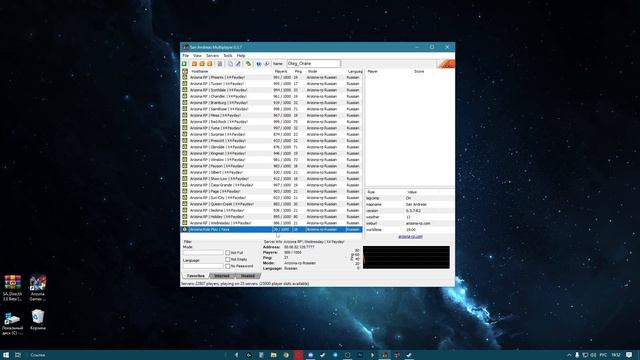This screenshot has height=360, width=640.
Task: Open SA_DirectX 3.0 Beta desktop archive icon
Action: [13, 288]
